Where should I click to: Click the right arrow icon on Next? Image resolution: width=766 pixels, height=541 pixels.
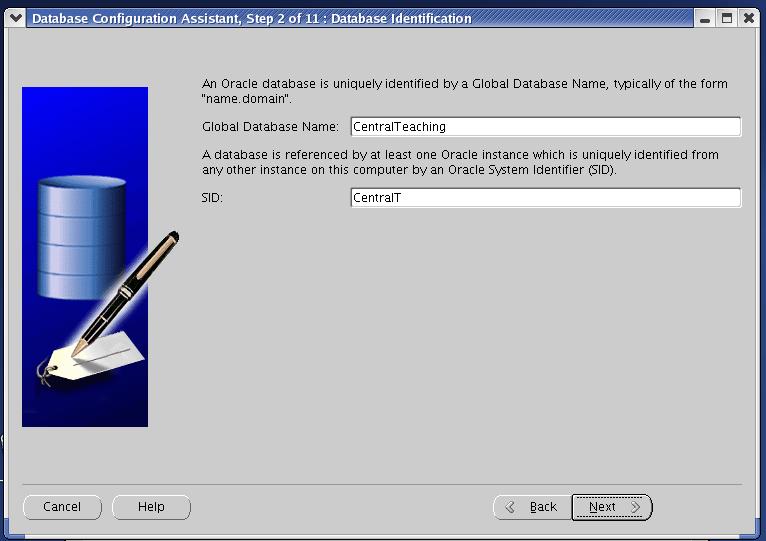point(635,507)
